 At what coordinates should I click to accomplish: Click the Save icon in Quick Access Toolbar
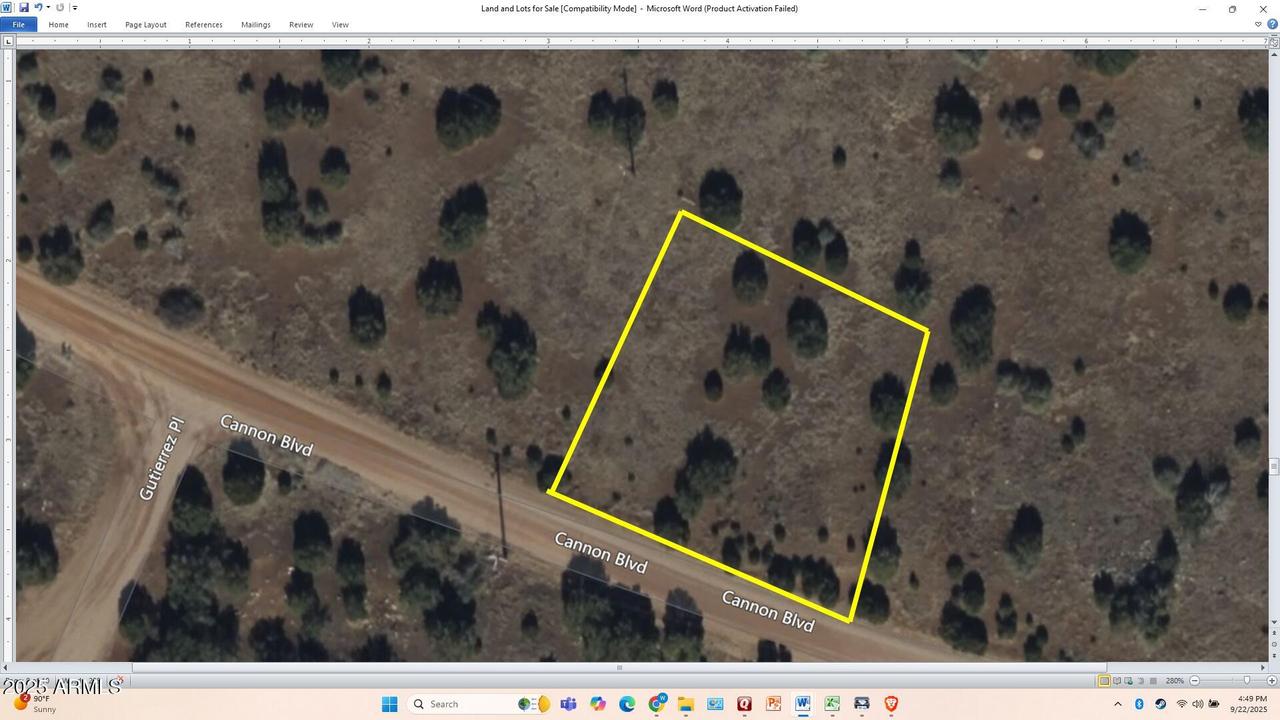click(x=24, y=8)
